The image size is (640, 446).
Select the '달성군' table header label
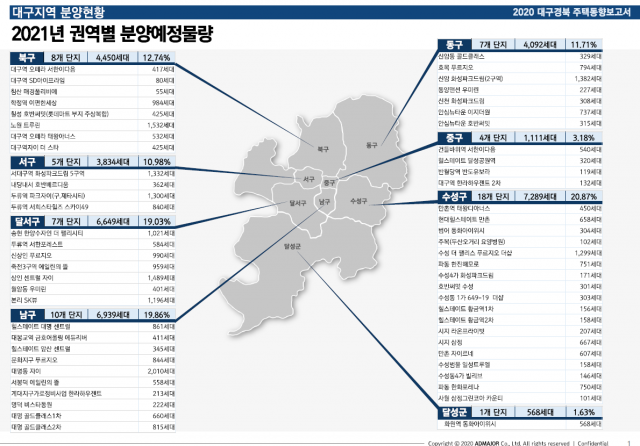pyautogui.click(x=454, y=412)
